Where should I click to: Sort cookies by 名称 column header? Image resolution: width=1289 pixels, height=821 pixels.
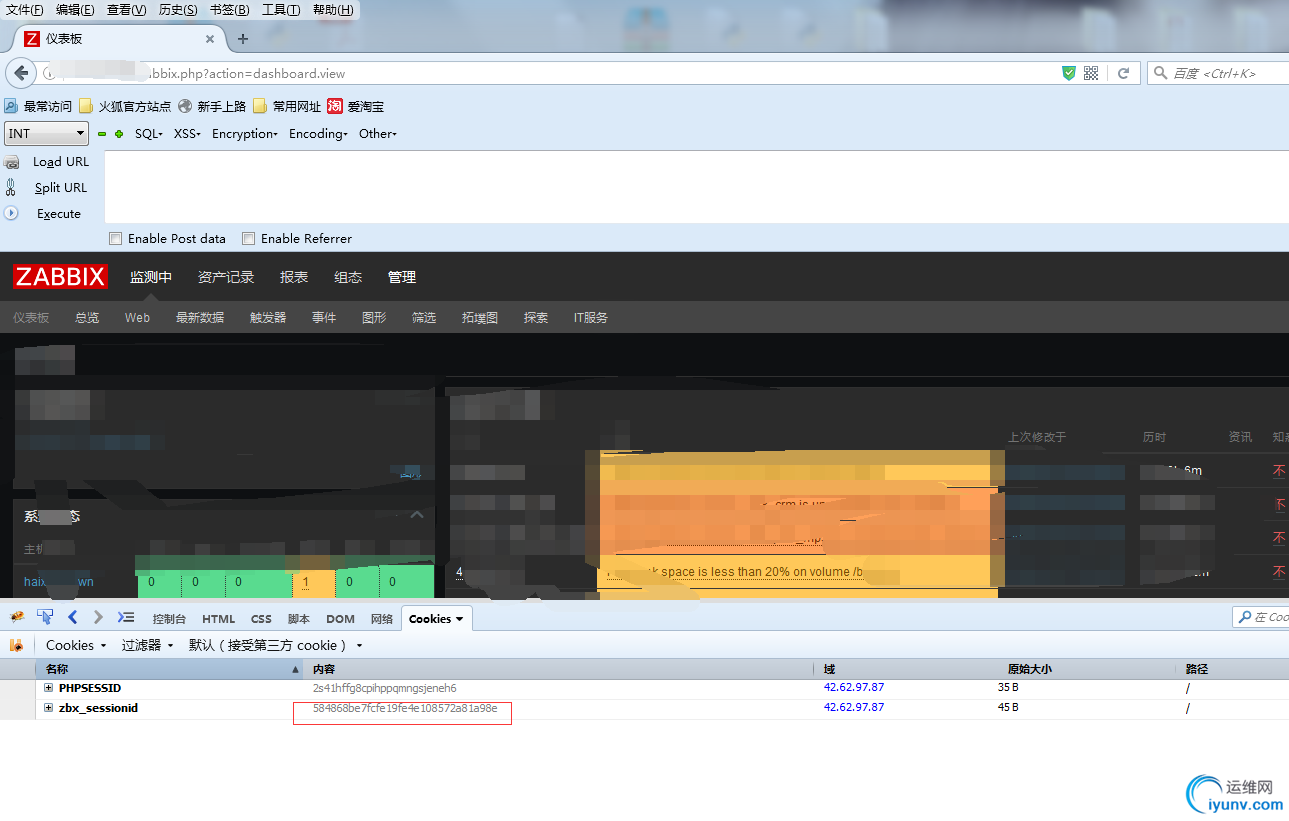coord(169,669)
